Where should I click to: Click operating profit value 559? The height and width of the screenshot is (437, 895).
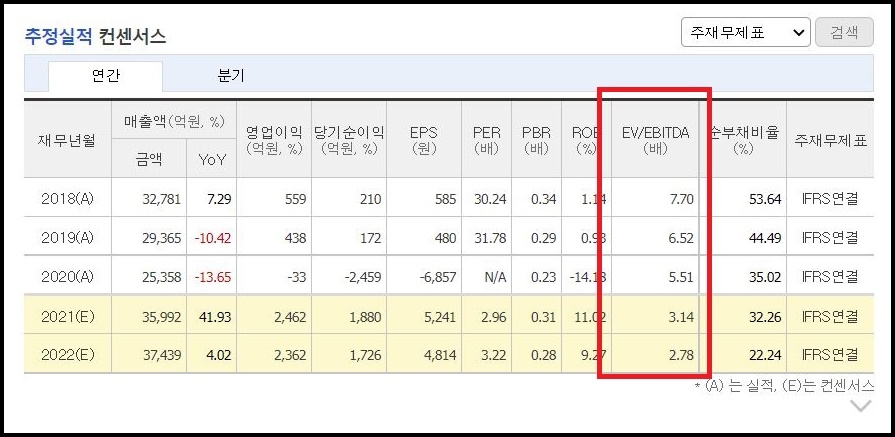pyautogui.click(x=296, y=199)
